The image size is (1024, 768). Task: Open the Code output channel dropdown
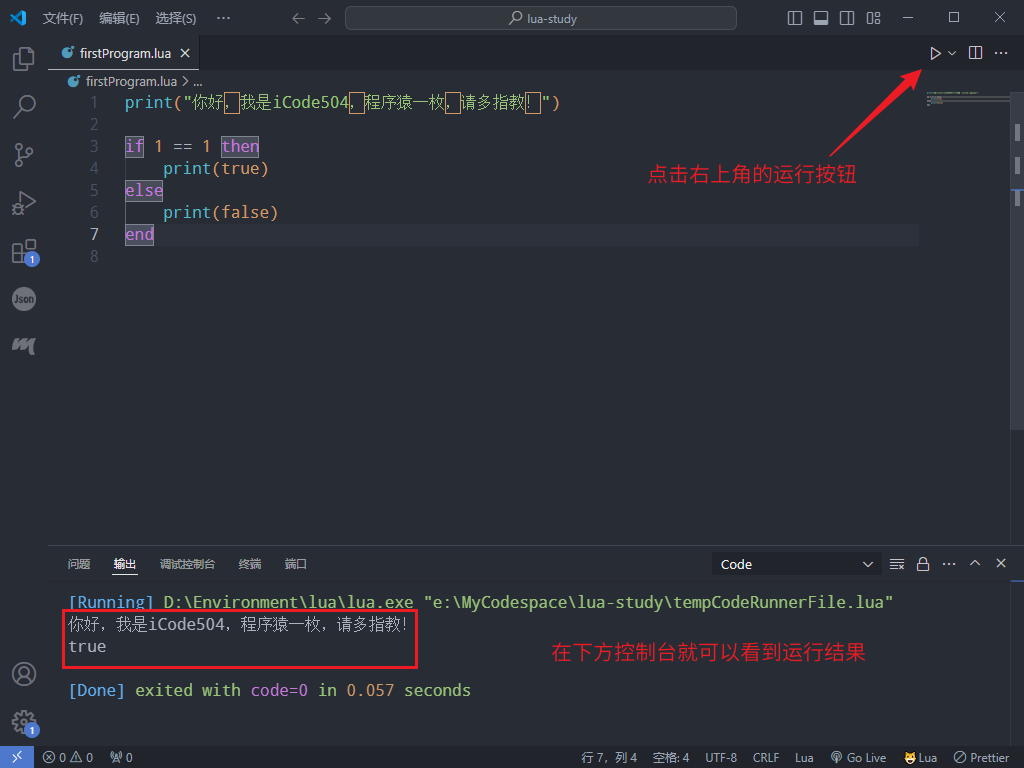[796, 564]
